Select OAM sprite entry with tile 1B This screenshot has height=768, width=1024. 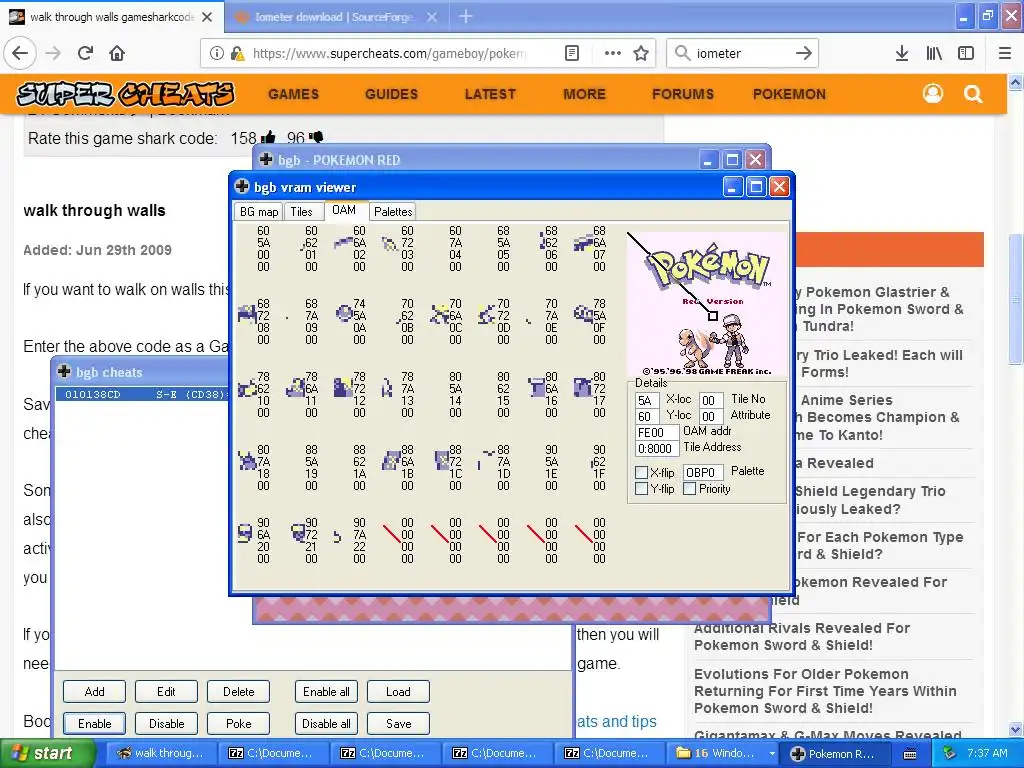[x=398, y=468]
